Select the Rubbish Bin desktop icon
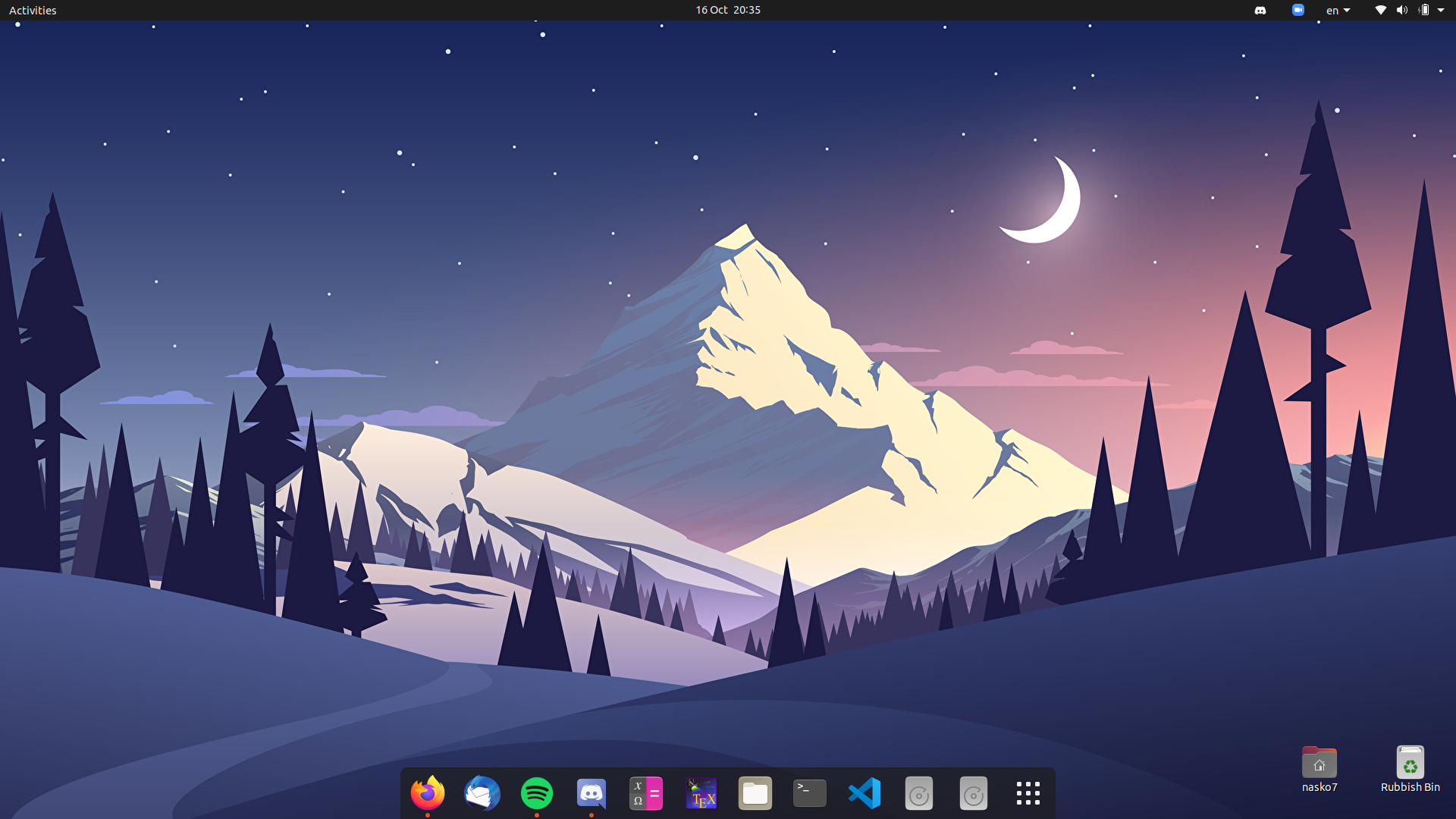1456x819 pixels. click(x=1410, y=769)
